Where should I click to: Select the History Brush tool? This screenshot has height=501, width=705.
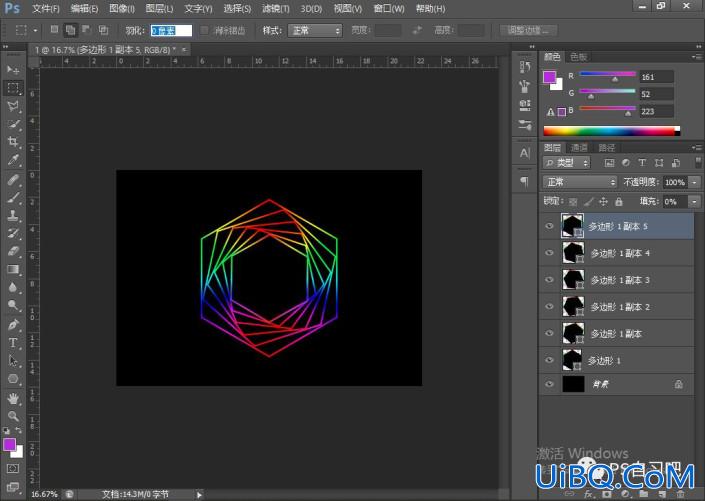[x=13, y=233]
